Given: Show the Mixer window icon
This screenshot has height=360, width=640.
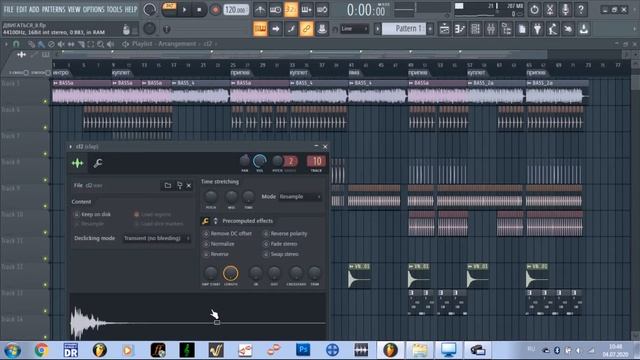Looking at the screenshot, I should [491, 29].
